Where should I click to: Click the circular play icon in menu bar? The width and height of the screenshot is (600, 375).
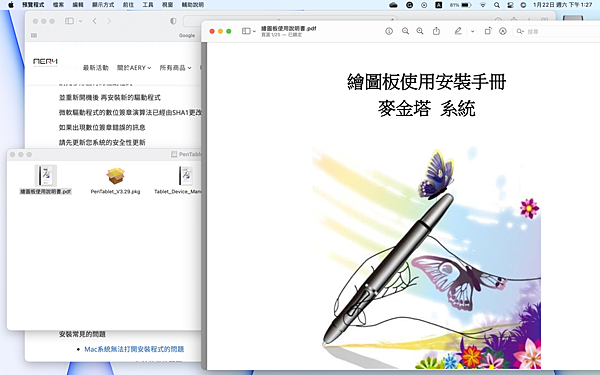coord(424,5)
